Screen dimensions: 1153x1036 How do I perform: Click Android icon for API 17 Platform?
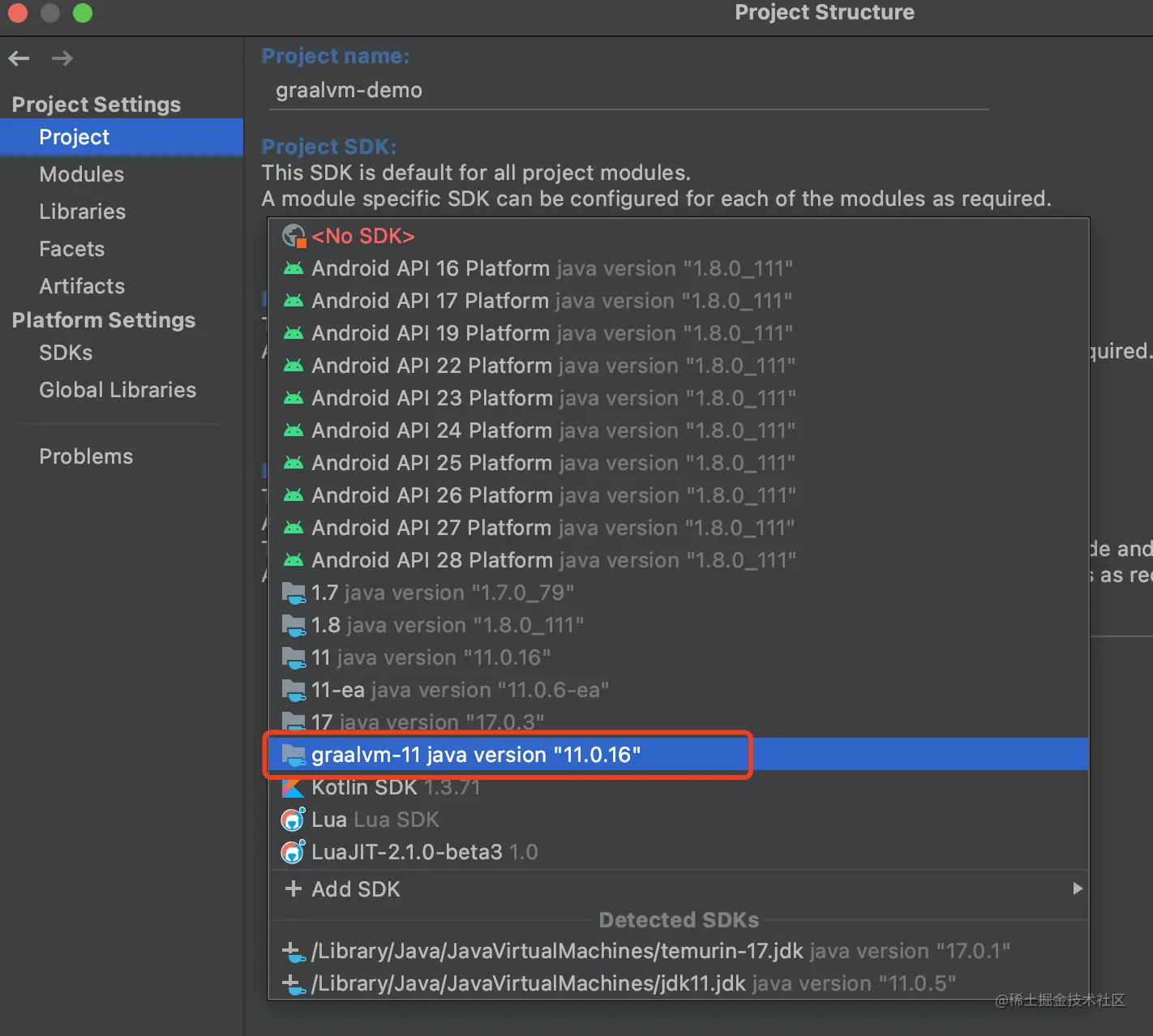(294, 301)
